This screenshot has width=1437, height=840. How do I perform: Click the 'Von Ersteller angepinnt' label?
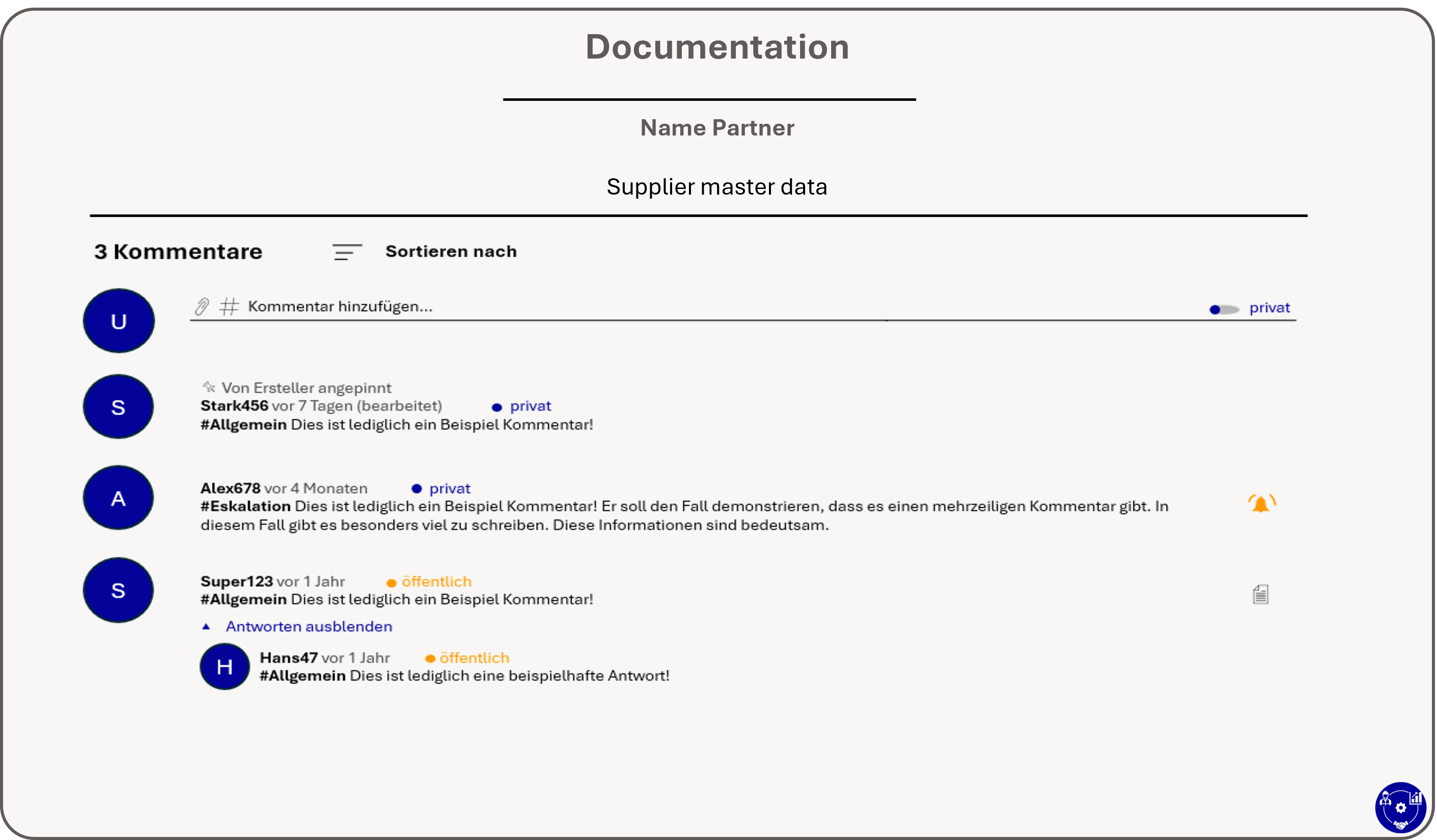[x=306, y=388]
